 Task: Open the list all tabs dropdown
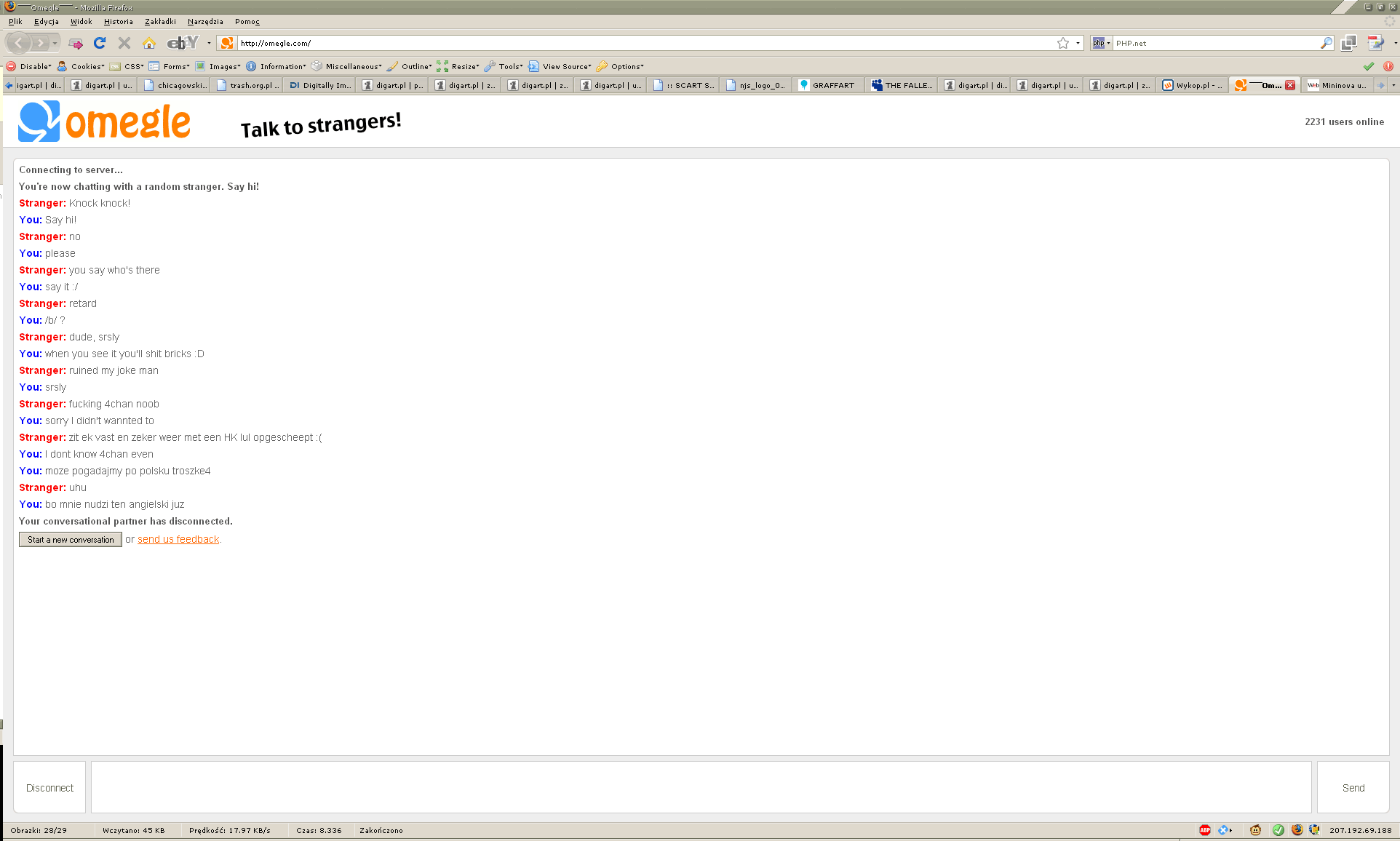pos(1393,85)
